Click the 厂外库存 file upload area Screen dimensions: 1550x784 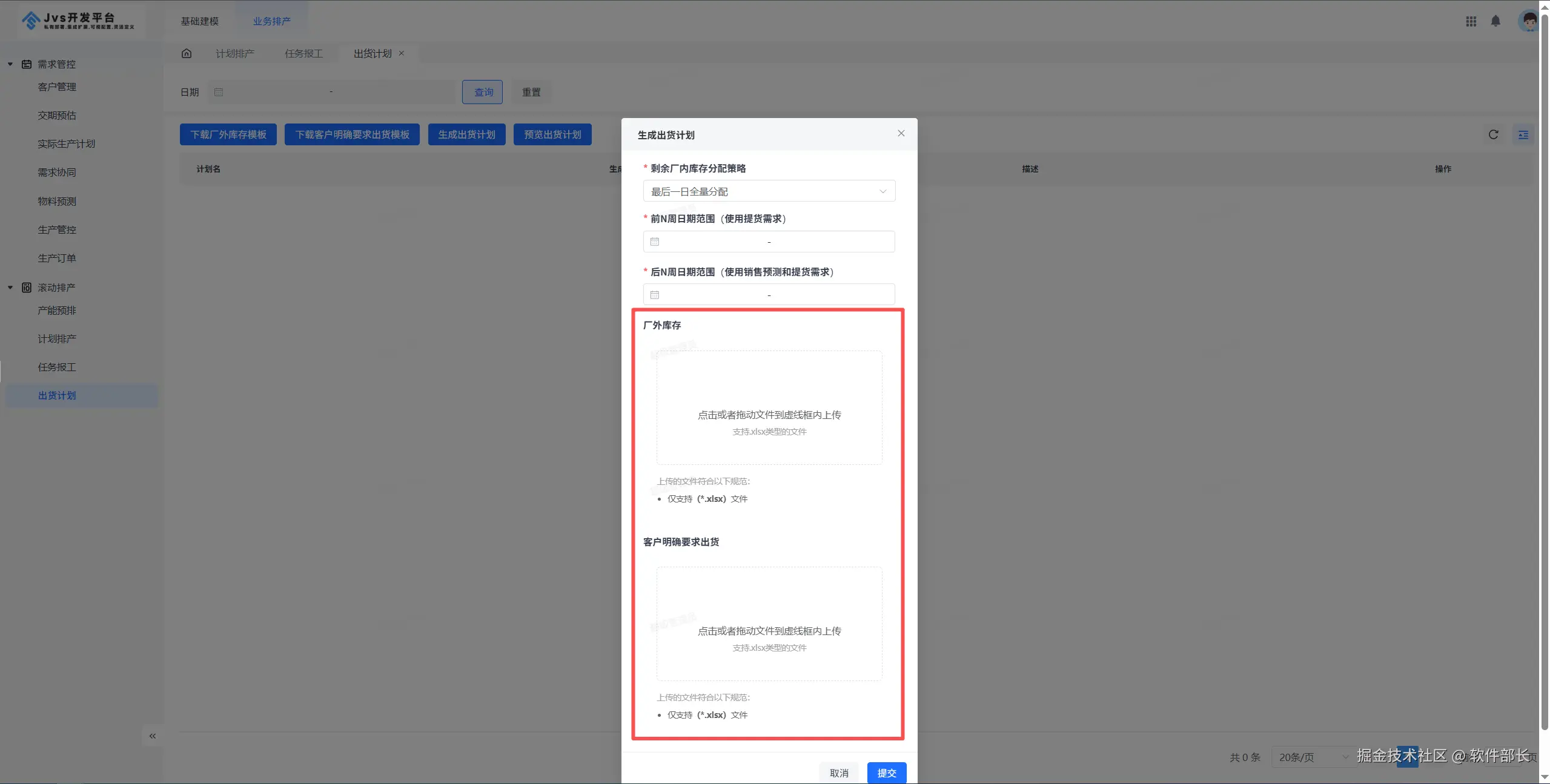pos(769,407)
